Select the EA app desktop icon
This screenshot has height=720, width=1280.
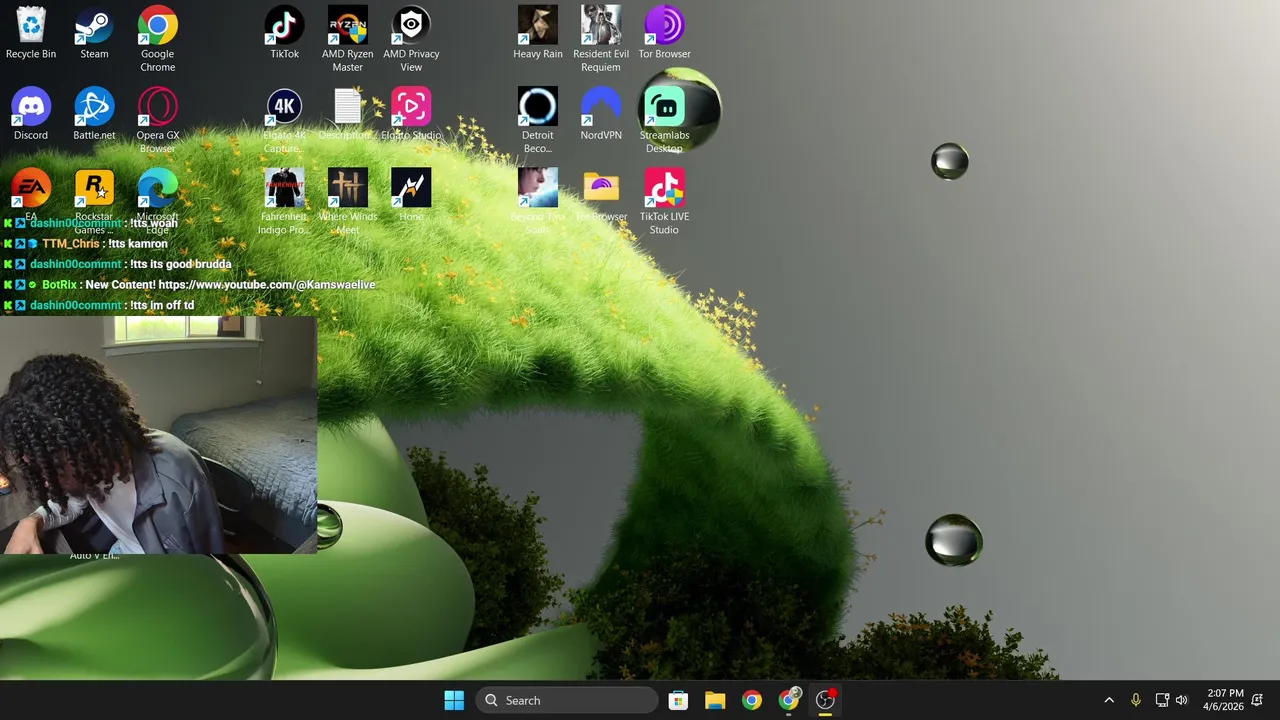[x=31, y=193]
